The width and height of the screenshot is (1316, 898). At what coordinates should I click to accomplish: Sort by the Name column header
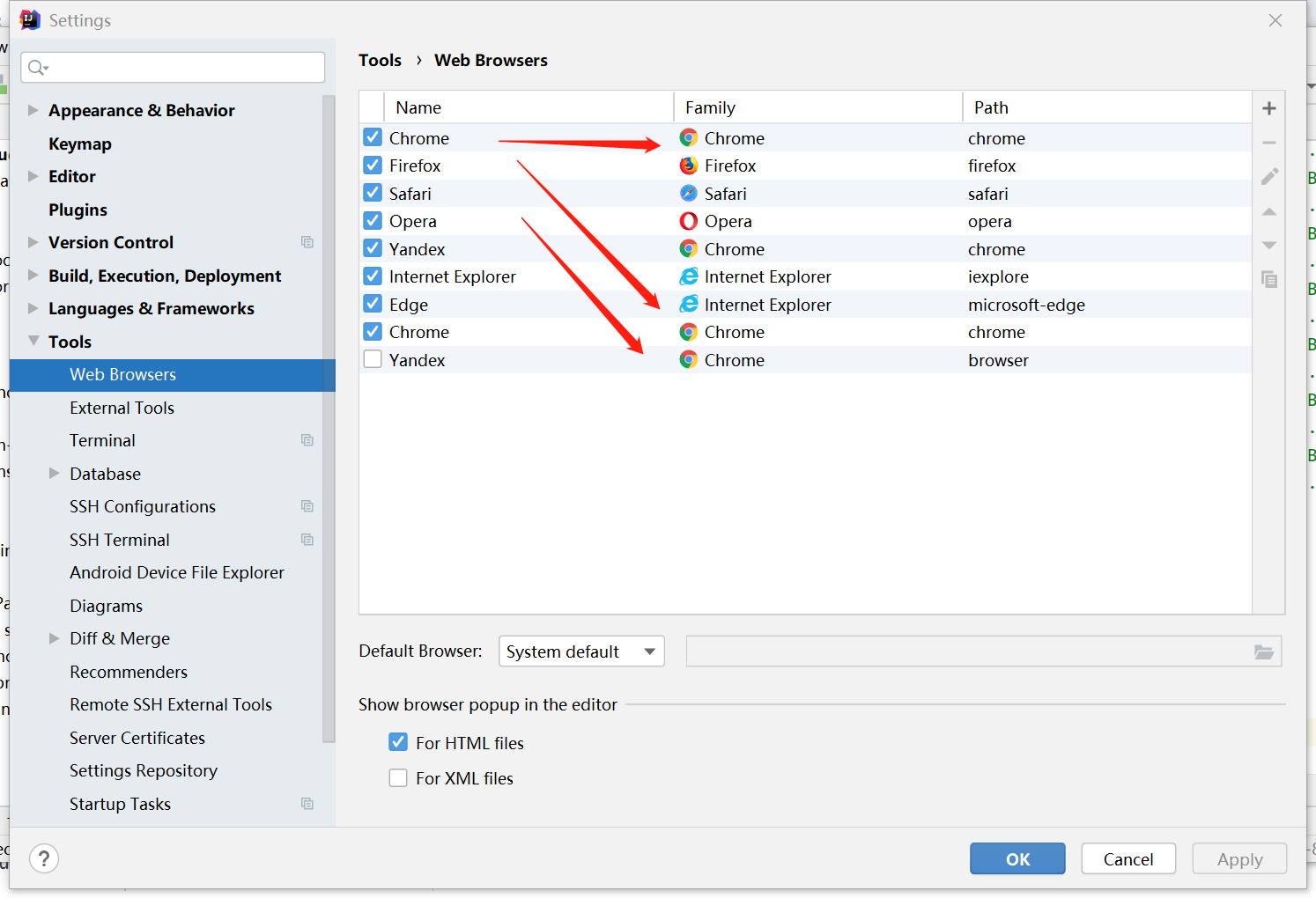(x=529, y=107)
